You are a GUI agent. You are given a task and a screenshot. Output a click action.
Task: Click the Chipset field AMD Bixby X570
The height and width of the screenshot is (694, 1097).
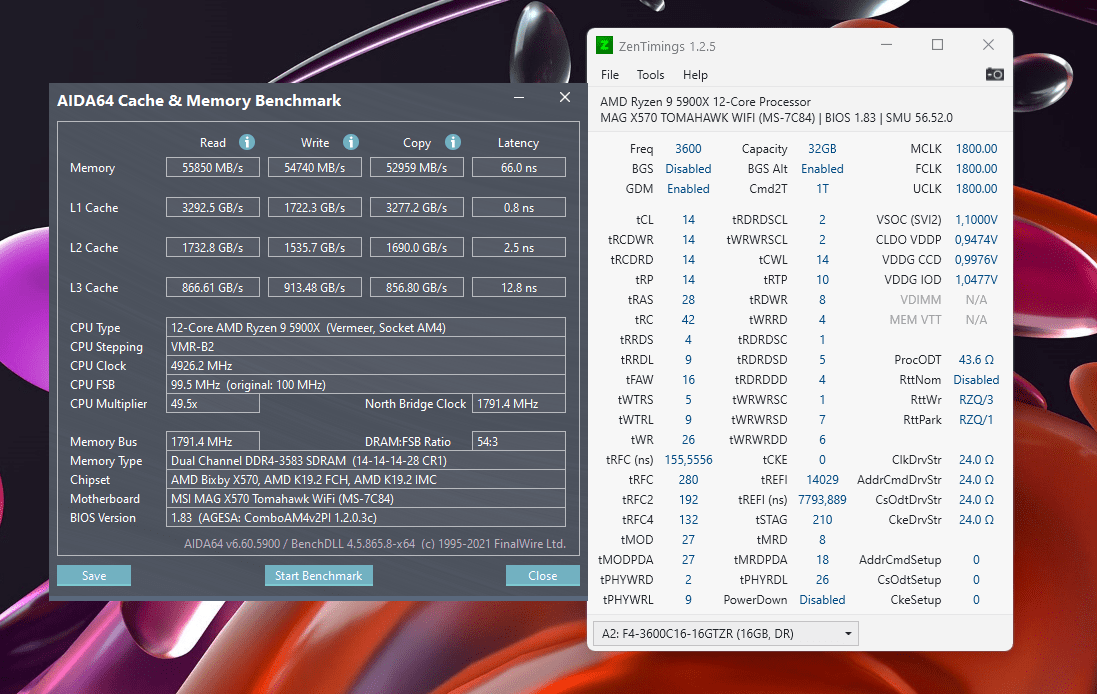click(x=366, y=479)
